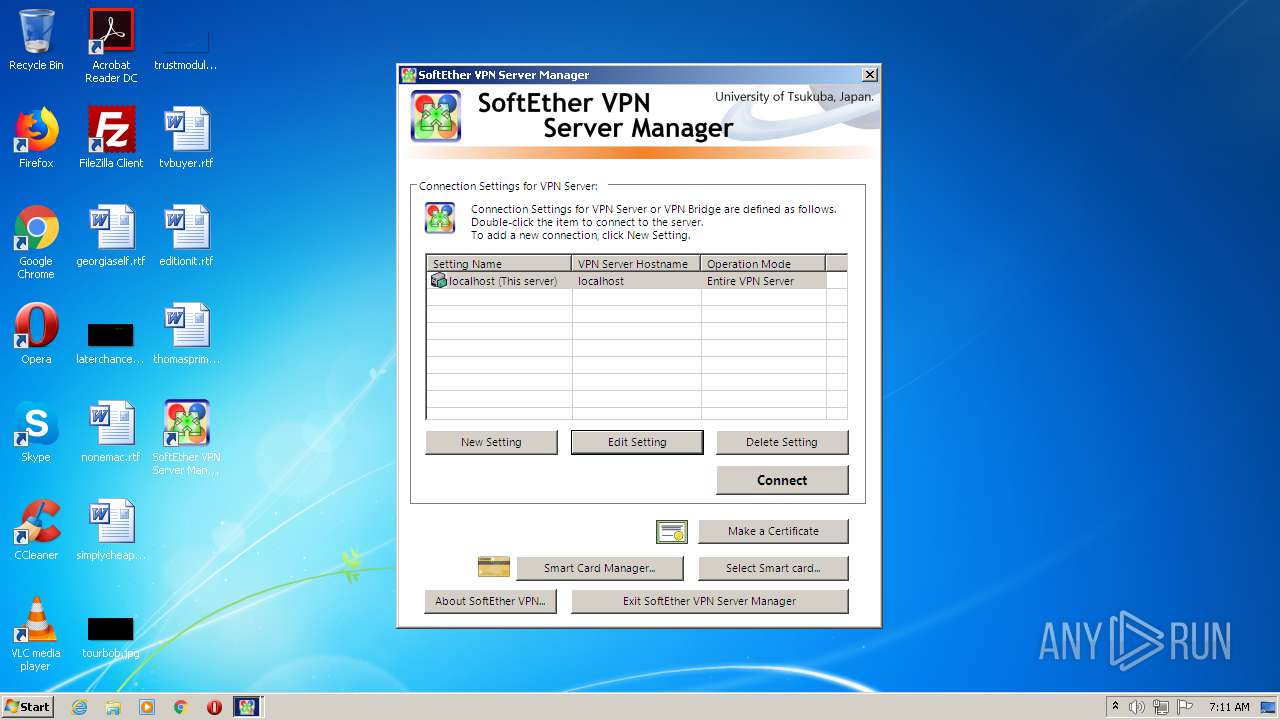Screen dimensions: 1280x720
Task: Open the Start menu
Action: (x=28, y=707)
